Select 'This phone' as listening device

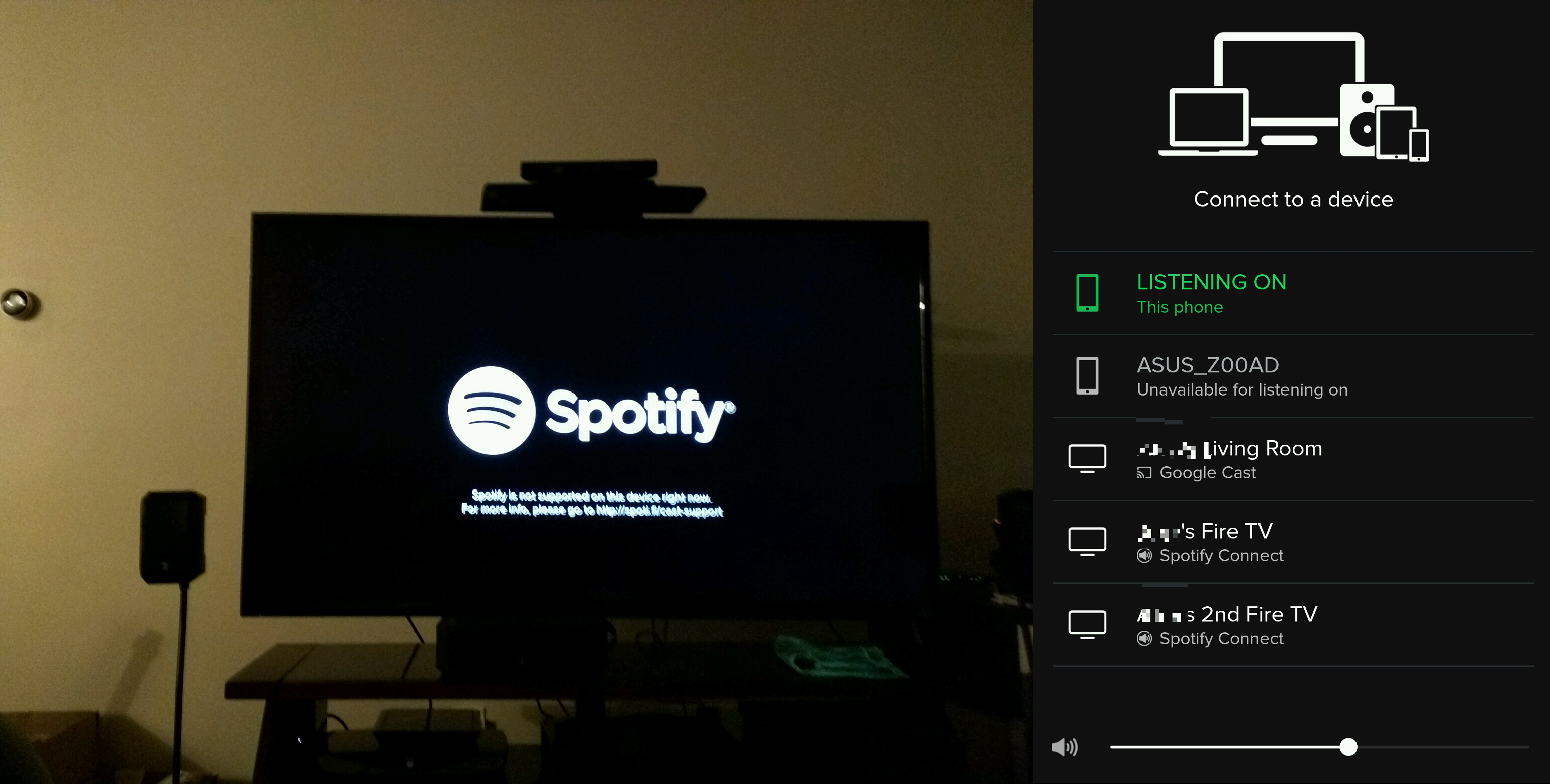tap(1180, 307)
